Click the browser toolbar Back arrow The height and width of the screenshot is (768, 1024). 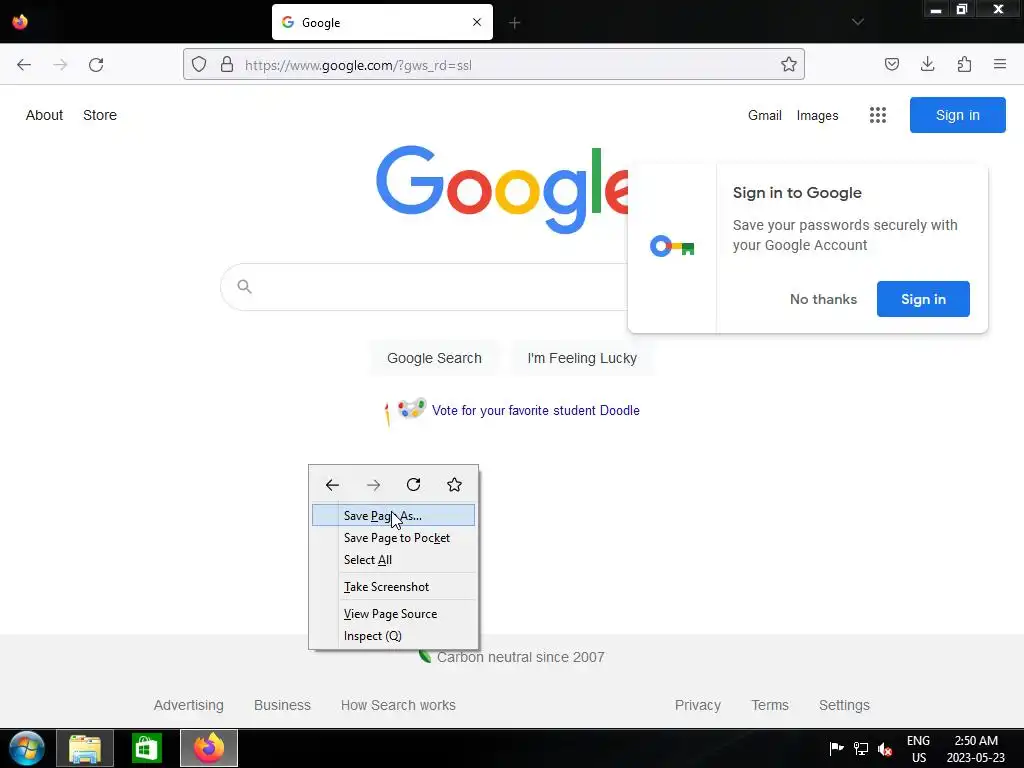[24, 65]
